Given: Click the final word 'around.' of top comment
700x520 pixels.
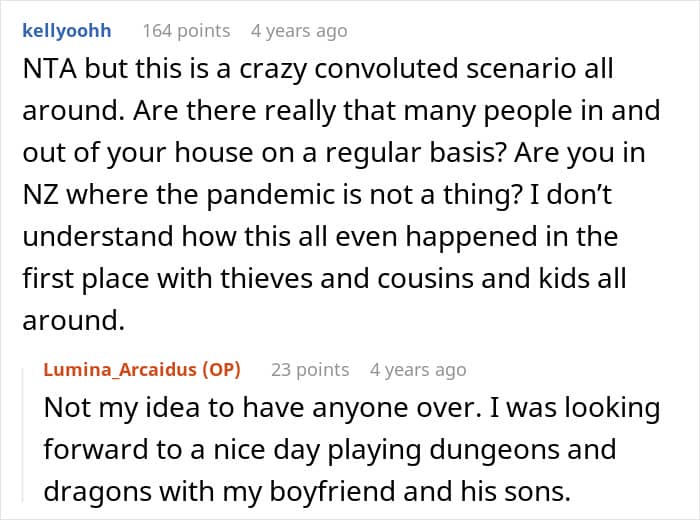Looking at the screenshot, I should pos(74,320).
